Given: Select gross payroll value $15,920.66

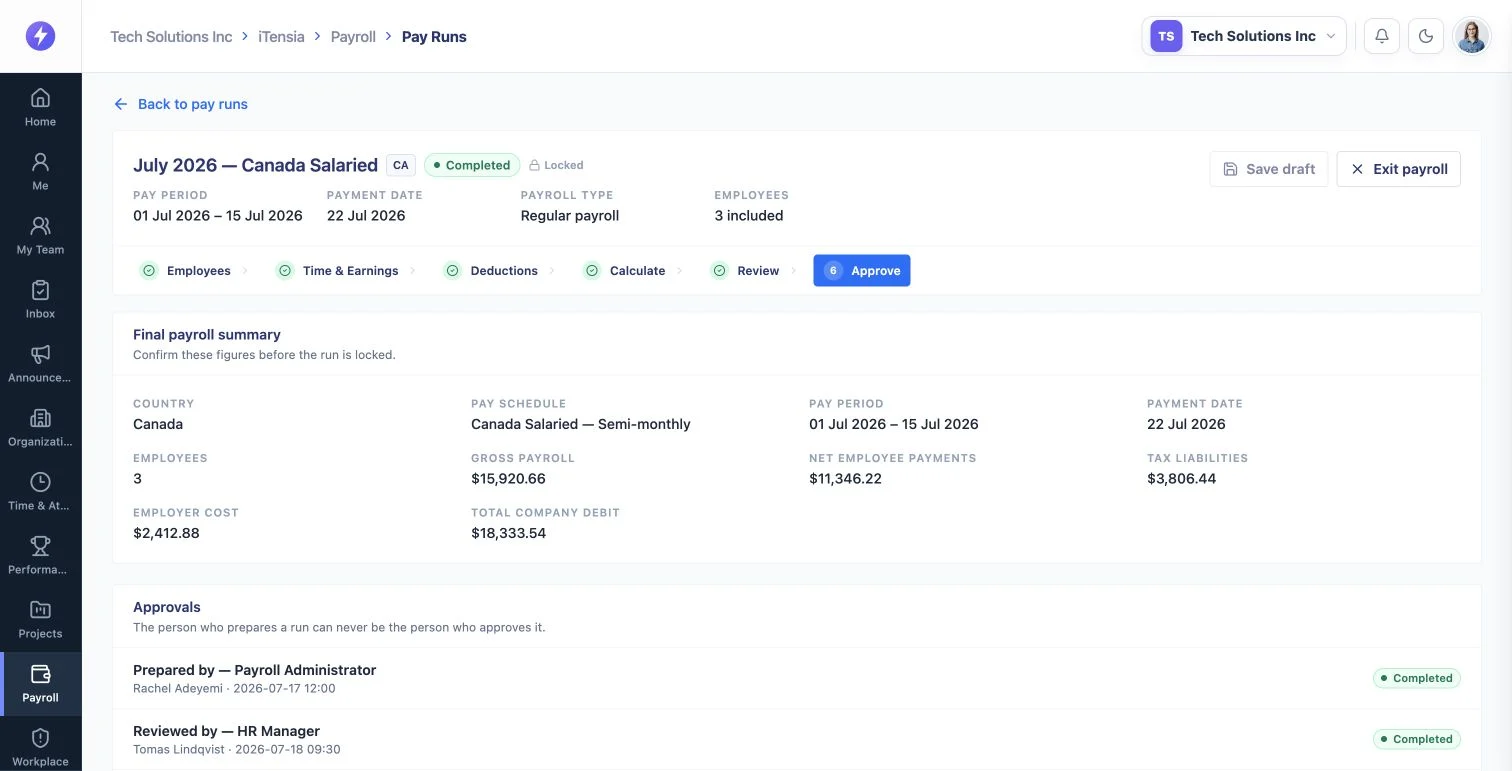Looking at the screenshot, I should tap(508, 479).
